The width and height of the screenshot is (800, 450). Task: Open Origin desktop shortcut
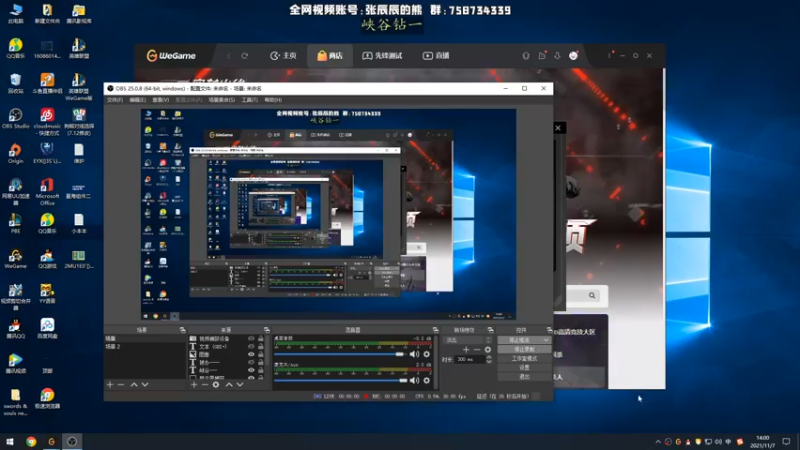pos(15,153)
